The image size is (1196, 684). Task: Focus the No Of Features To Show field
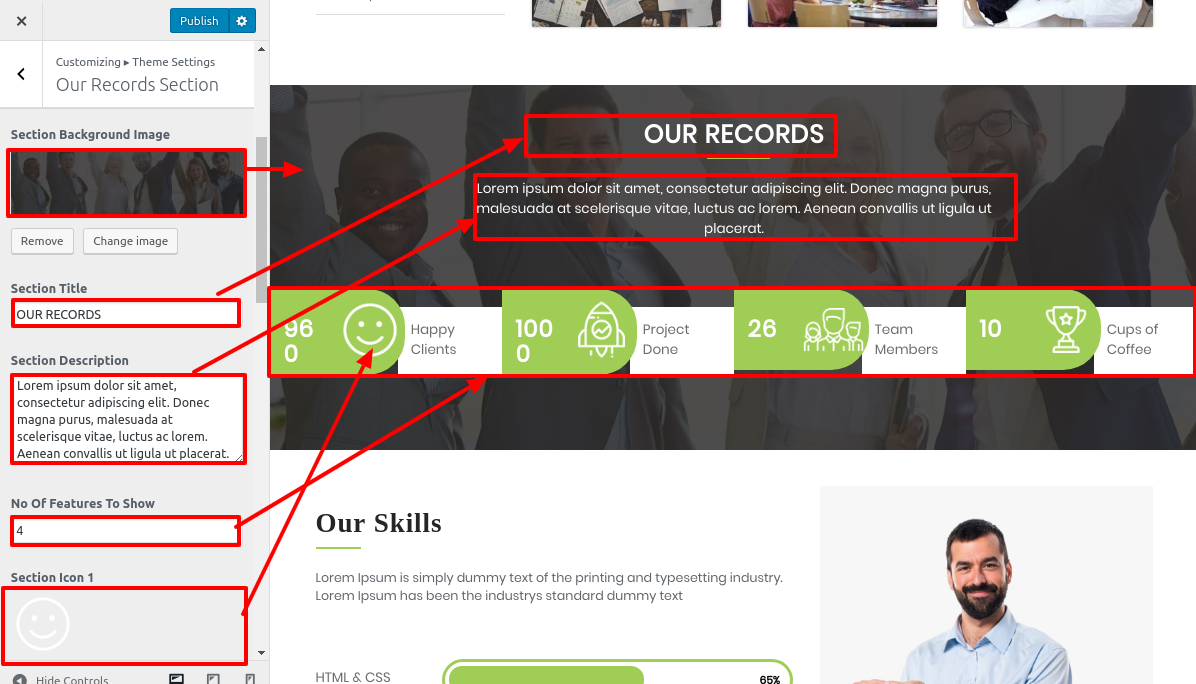[x=126, y=531]
